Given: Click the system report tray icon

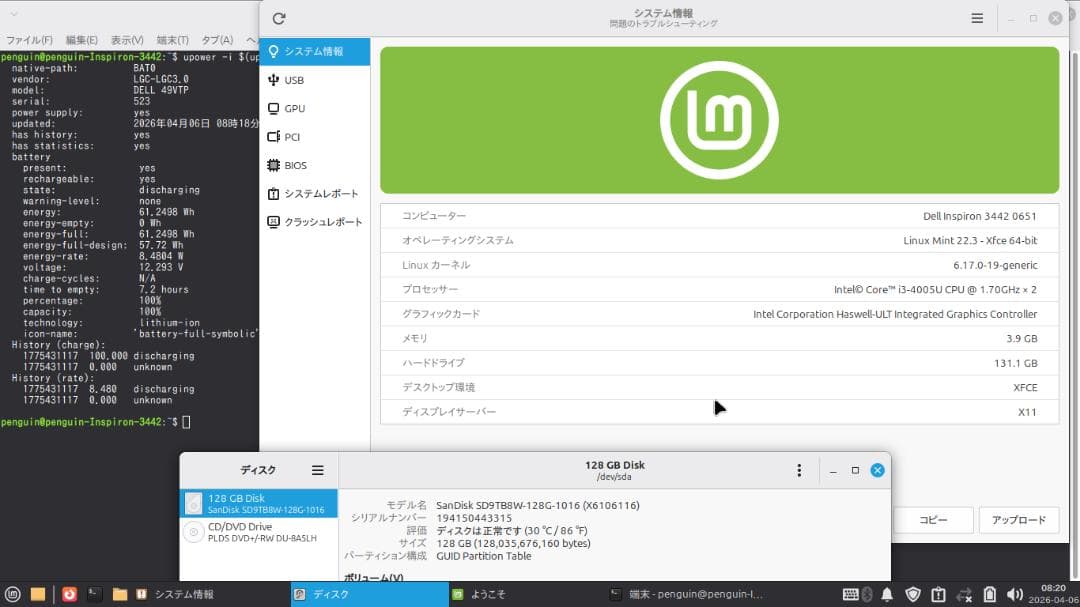Looking at the screenshot, I should click(938, 595).
